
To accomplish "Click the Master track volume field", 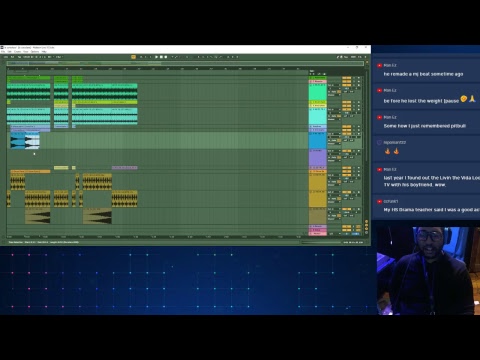I will click(347, 234).
